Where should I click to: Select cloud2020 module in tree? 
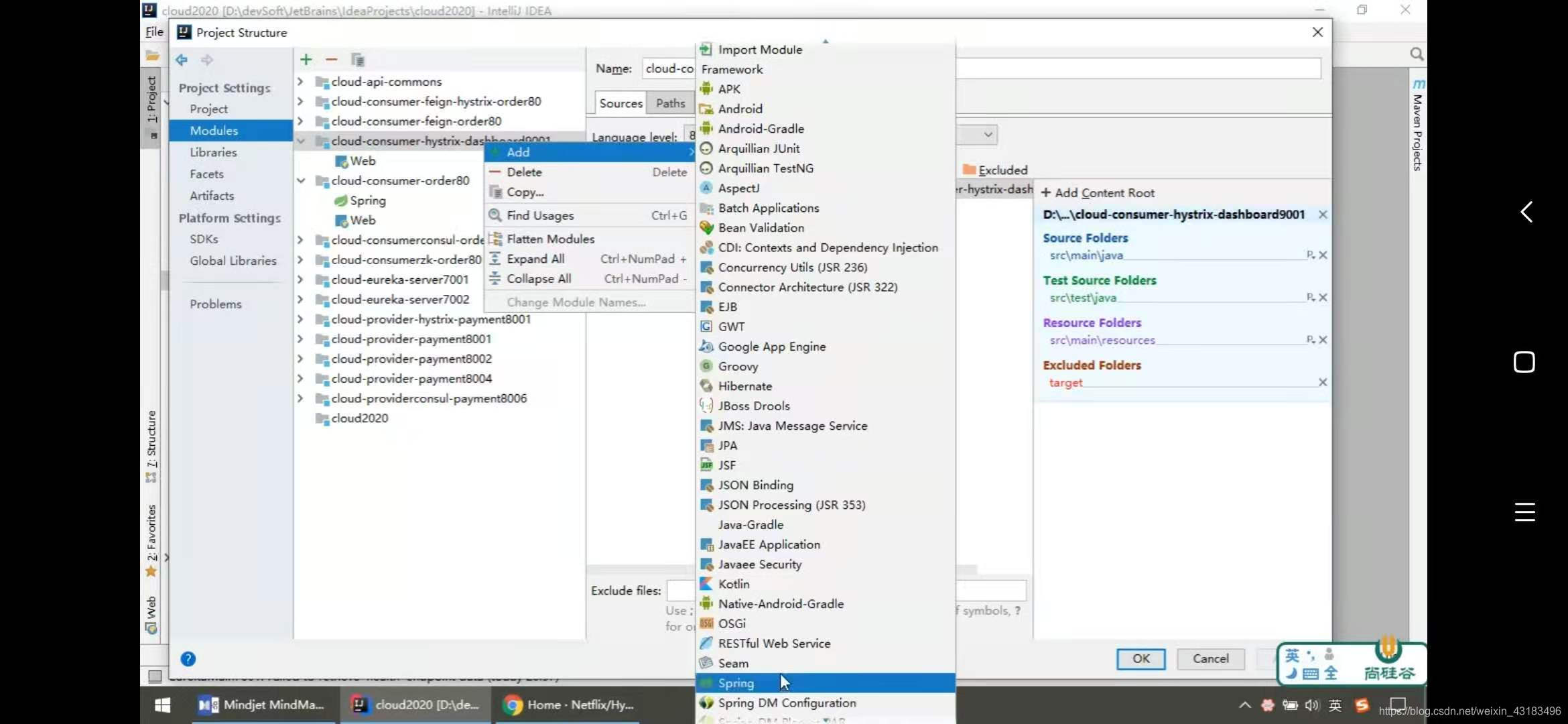(x=359, y=418)
